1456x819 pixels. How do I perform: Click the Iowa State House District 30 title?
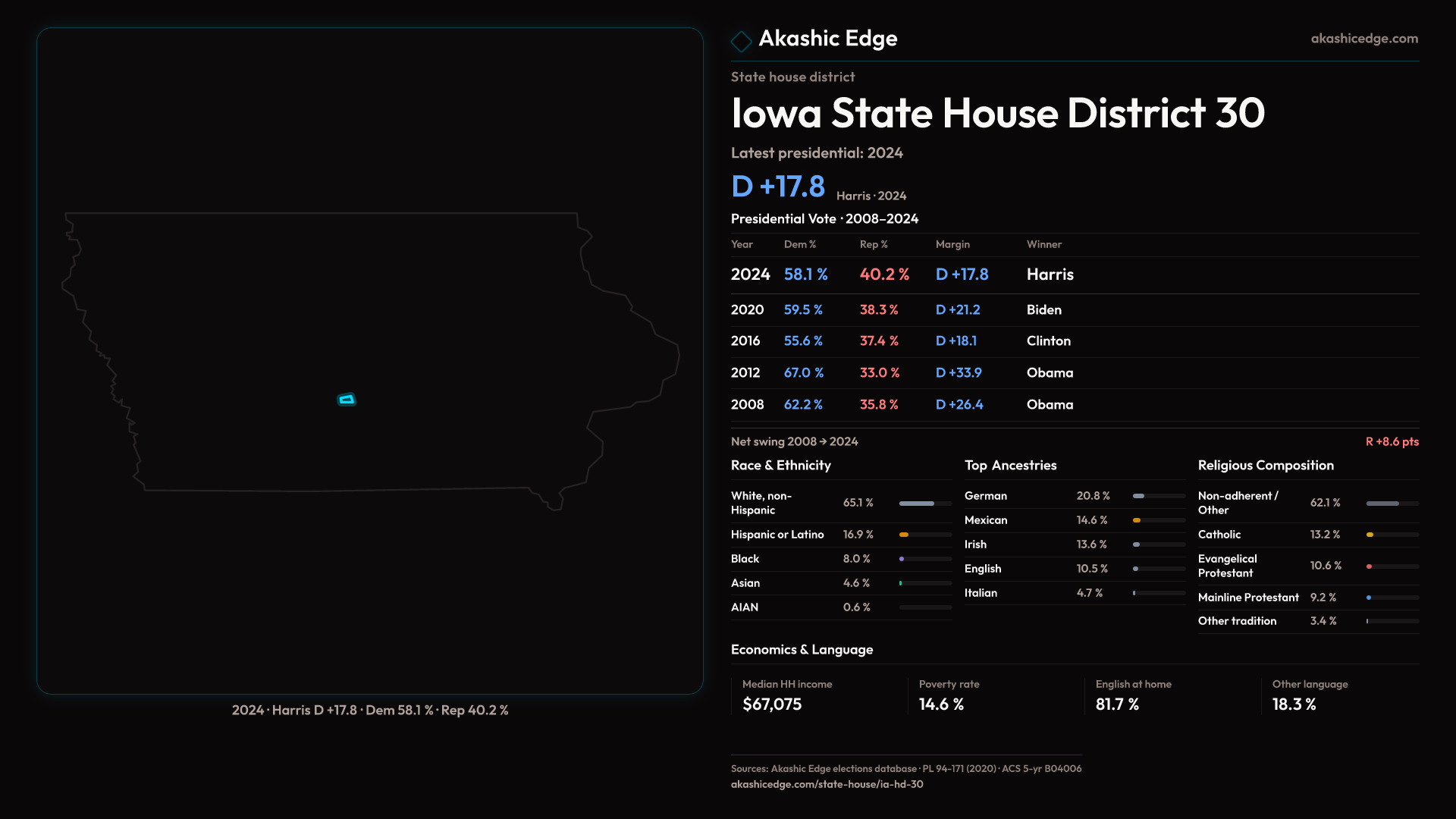pos(997,114)
